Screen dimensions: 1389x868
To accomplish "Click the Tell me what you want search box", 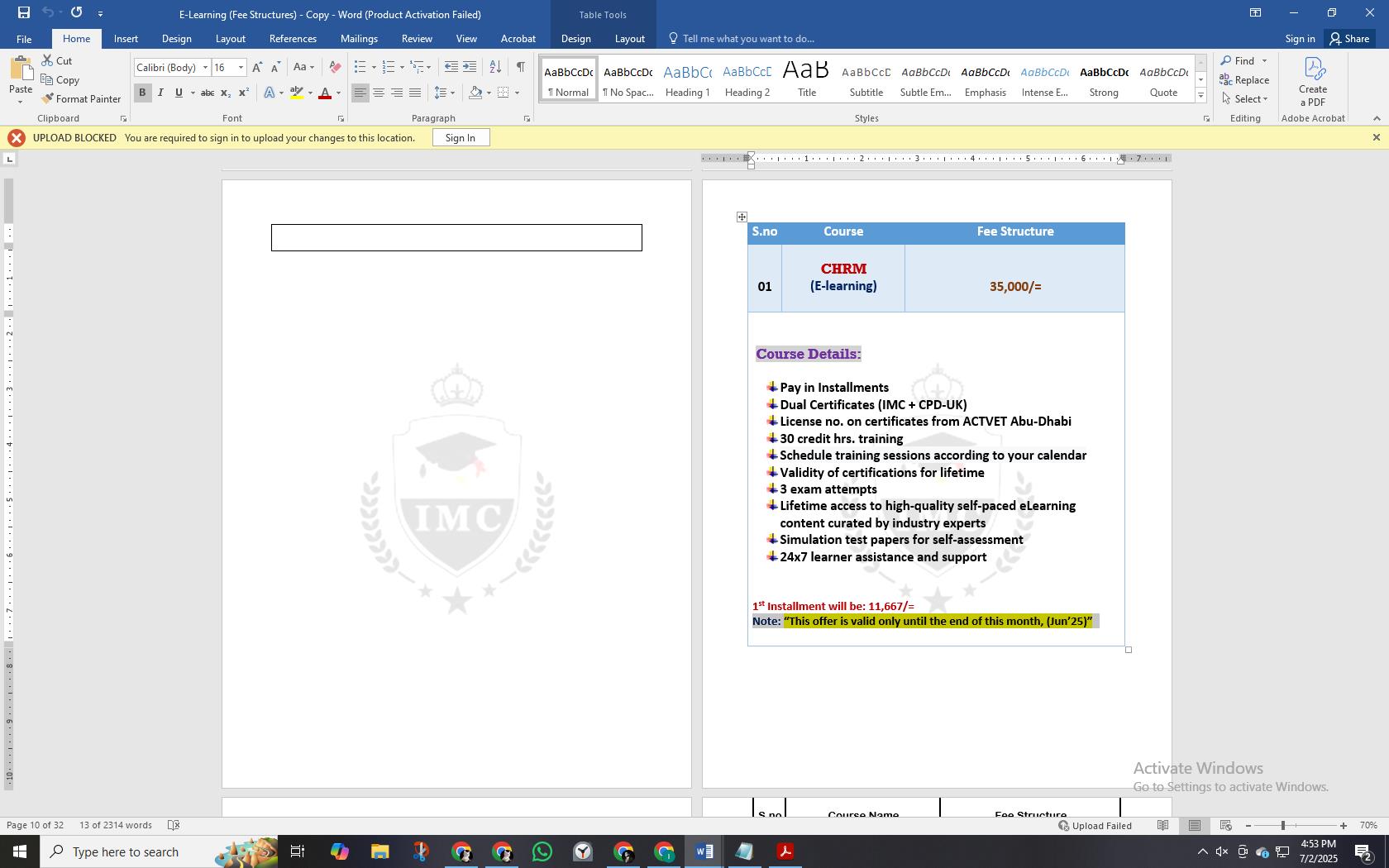I will click(x=748, y=39).
